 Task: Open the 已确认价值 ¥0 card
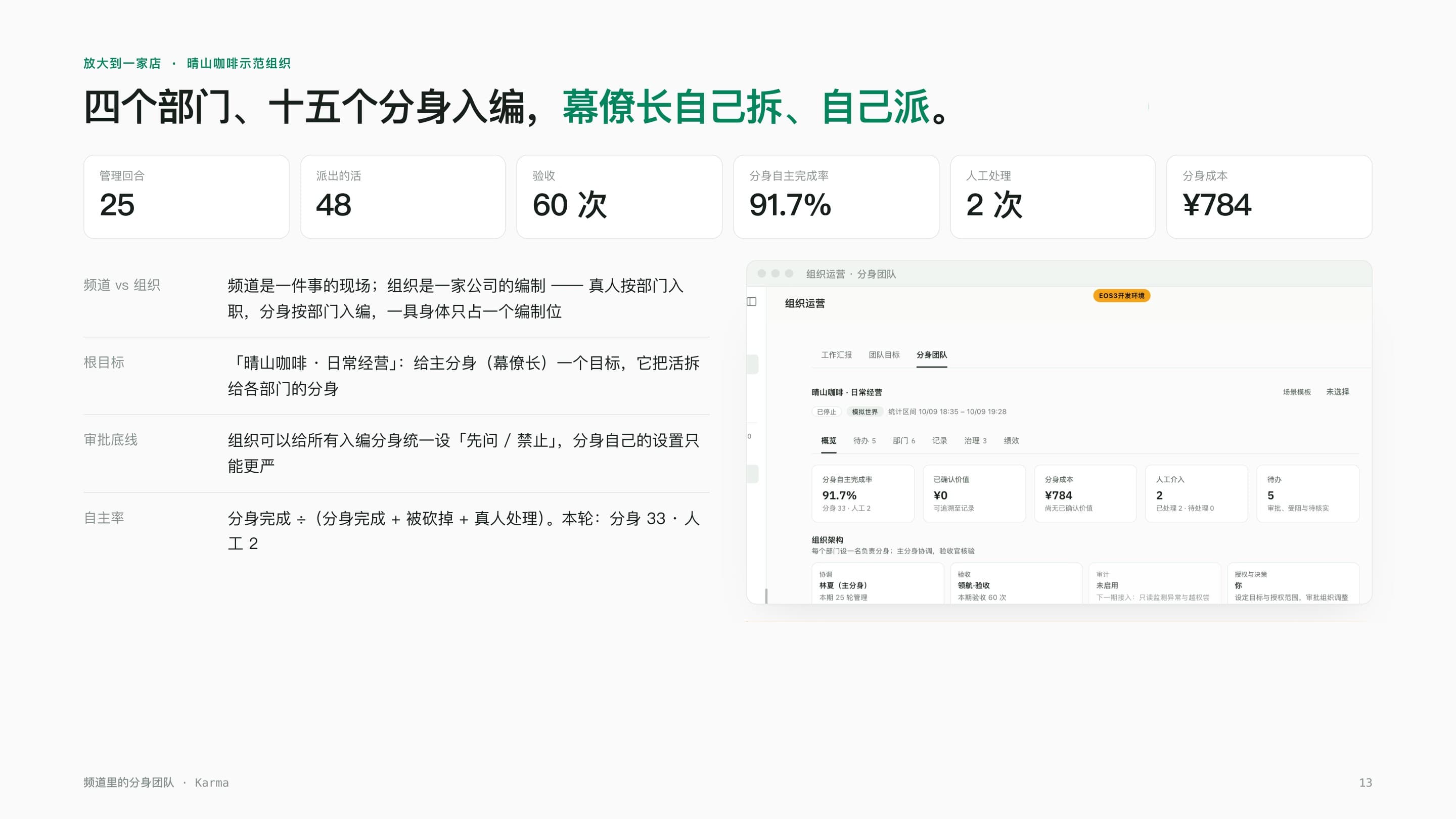[x=974, y=493]
